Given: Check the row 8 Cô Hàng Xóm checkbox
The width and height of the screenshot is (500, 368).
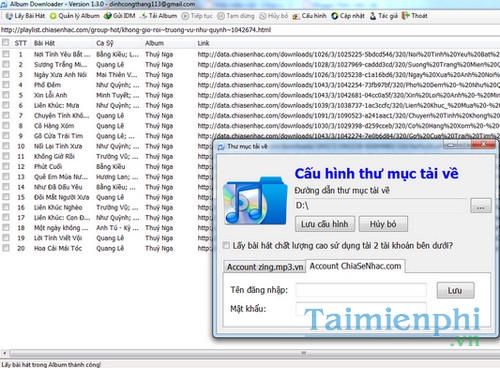Looking at the screenshot, I should coord(6,126).
